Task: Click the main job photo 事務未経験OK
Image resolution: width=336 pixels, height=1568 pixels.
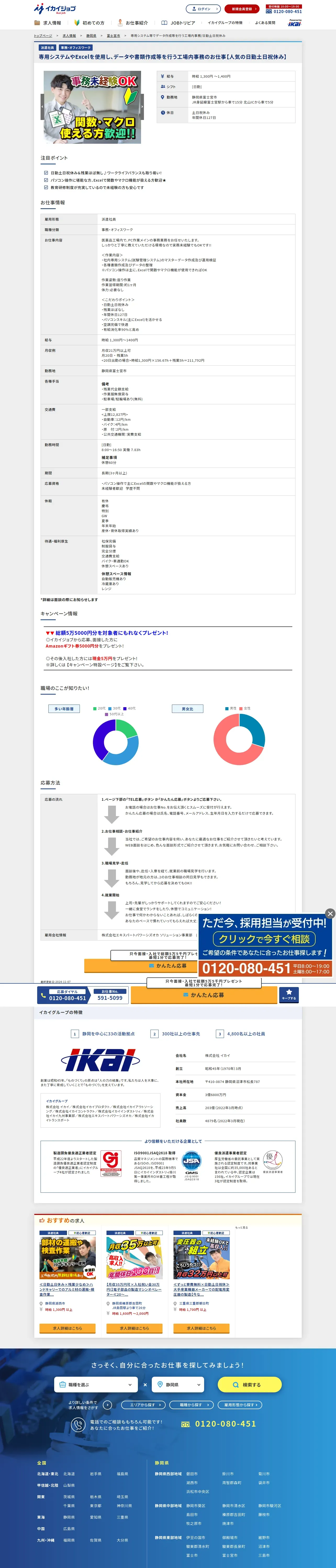Action: tap(92, 107)
